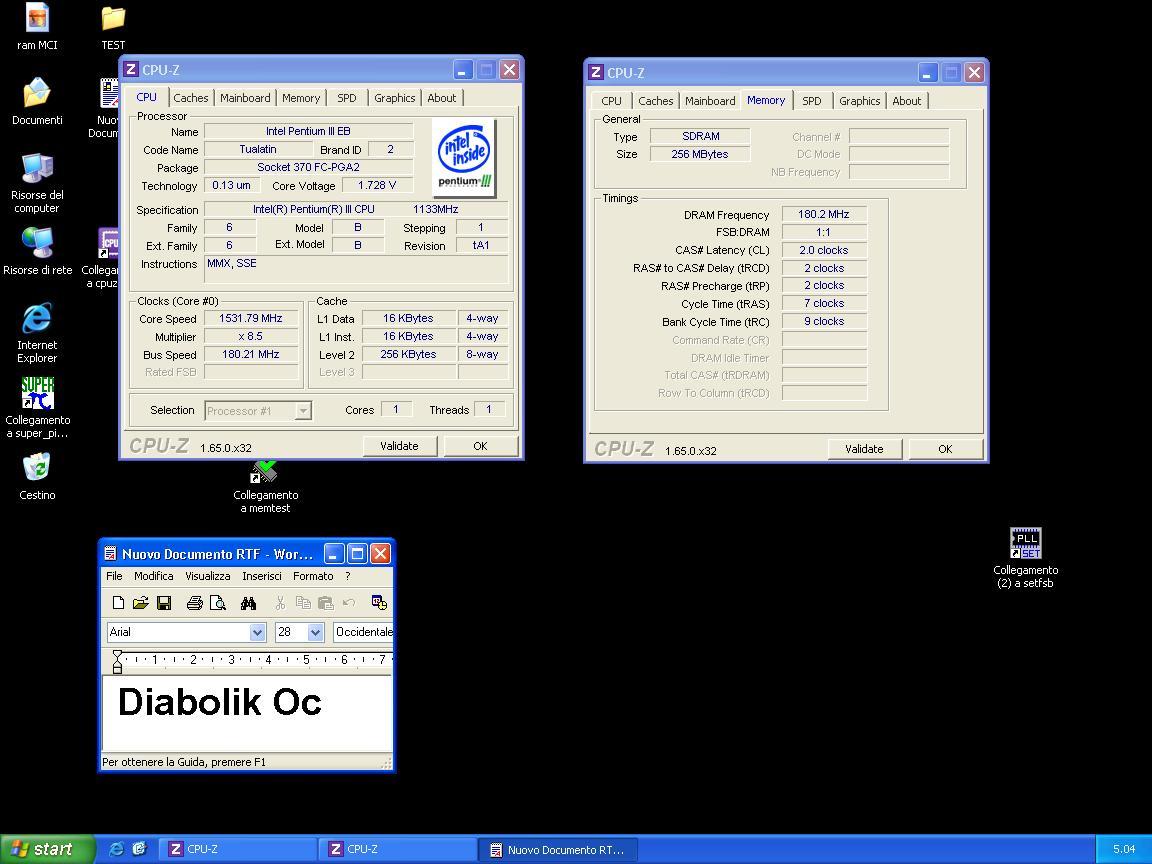Screen dimensions: 1152x864
Task: Click the DRAM Frequency 180.2 MHz value
Action: click(824, 214)
